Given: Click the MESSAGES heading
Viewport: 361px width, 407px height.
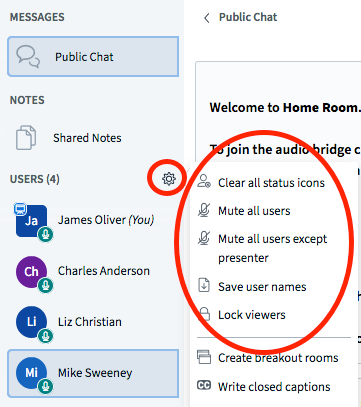Looking at the screenshot, I should 37,17.
